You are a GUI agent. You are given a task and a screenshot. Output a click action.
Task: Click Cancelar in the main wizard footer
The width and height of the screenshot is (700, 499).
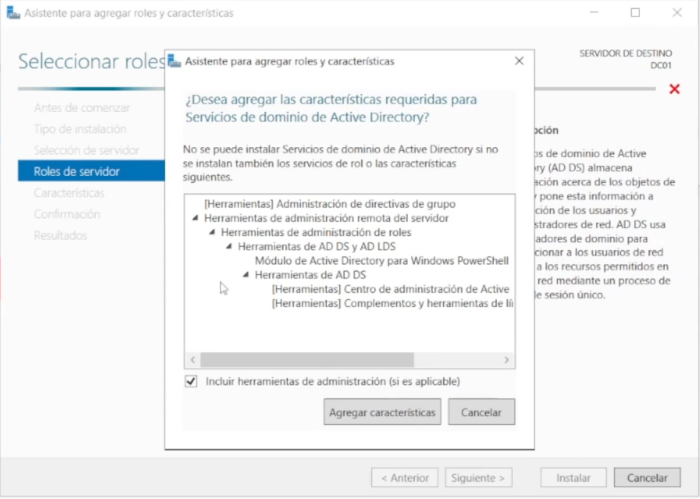click(647, 478)
